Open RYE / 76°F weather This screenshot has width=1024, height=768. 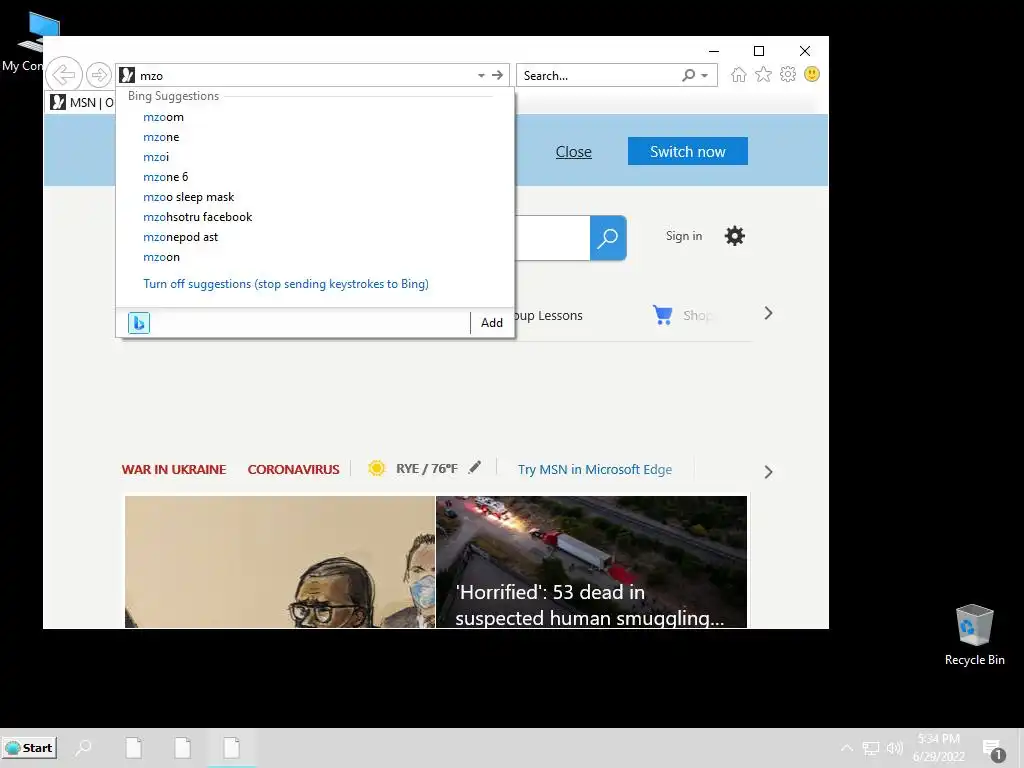pyautogui.click(x=426, y=469)
